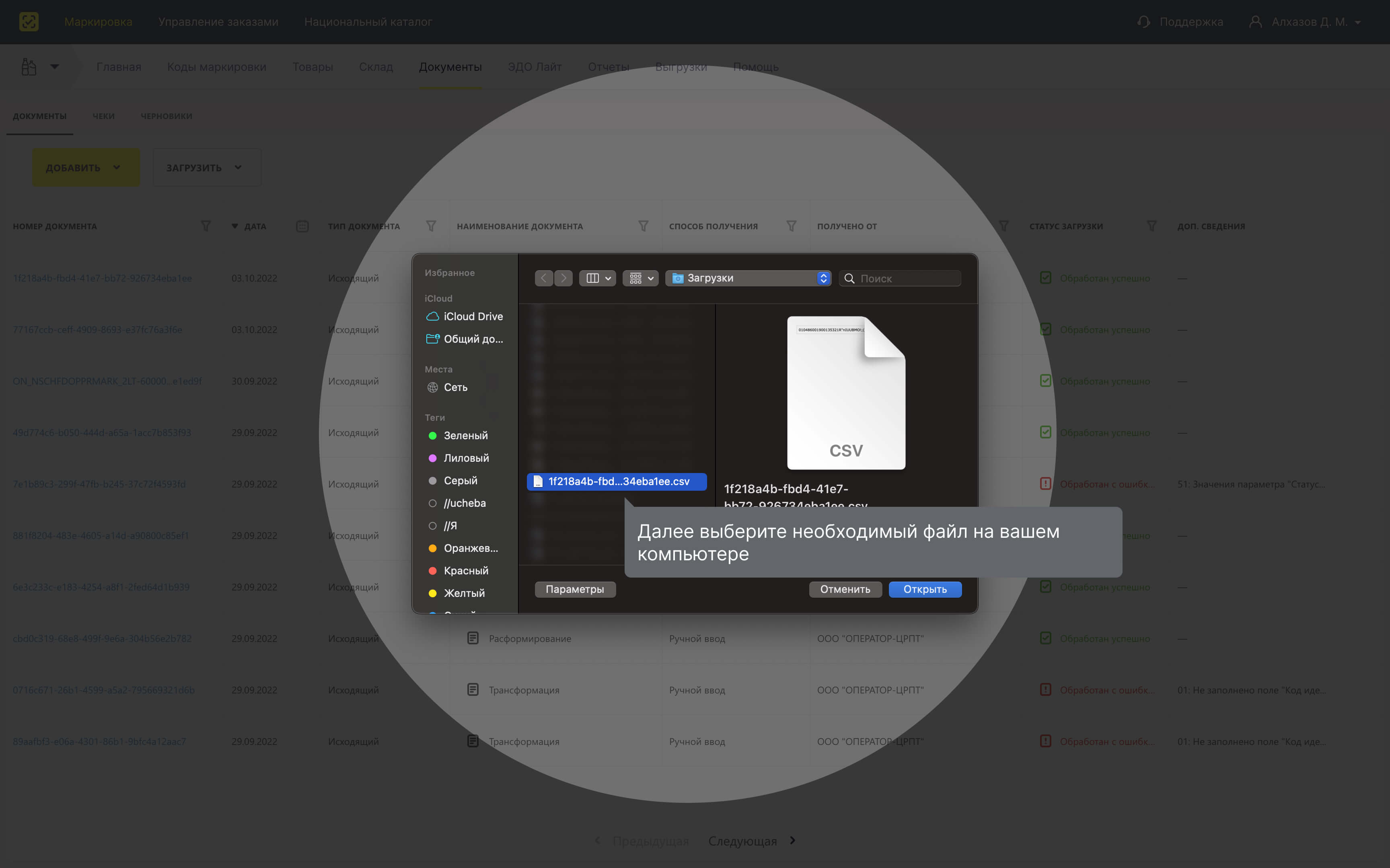
Task: Sort by Дата column arrow
Action: 235,226
